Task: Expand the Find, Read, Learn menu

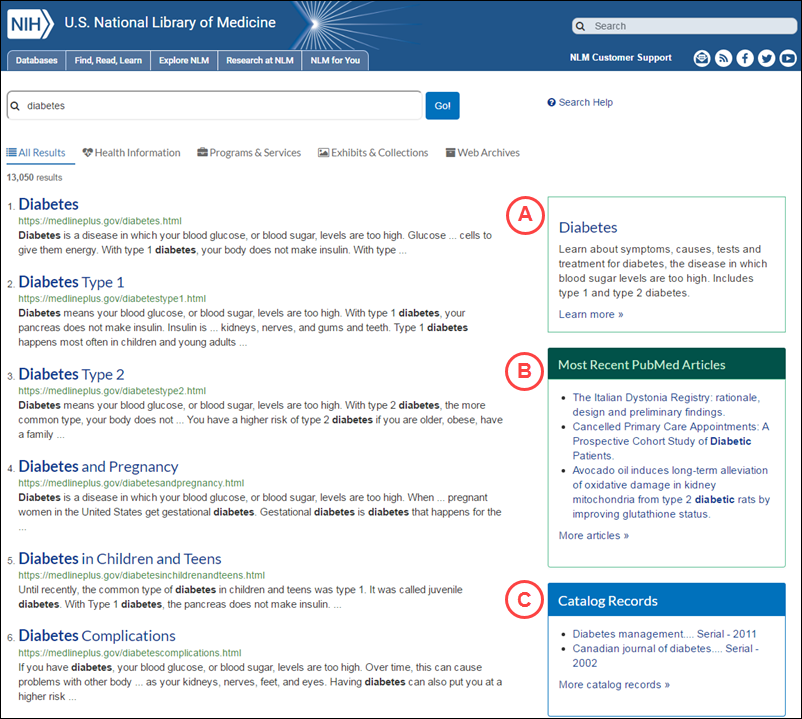Action: click(x=108, y=61)
